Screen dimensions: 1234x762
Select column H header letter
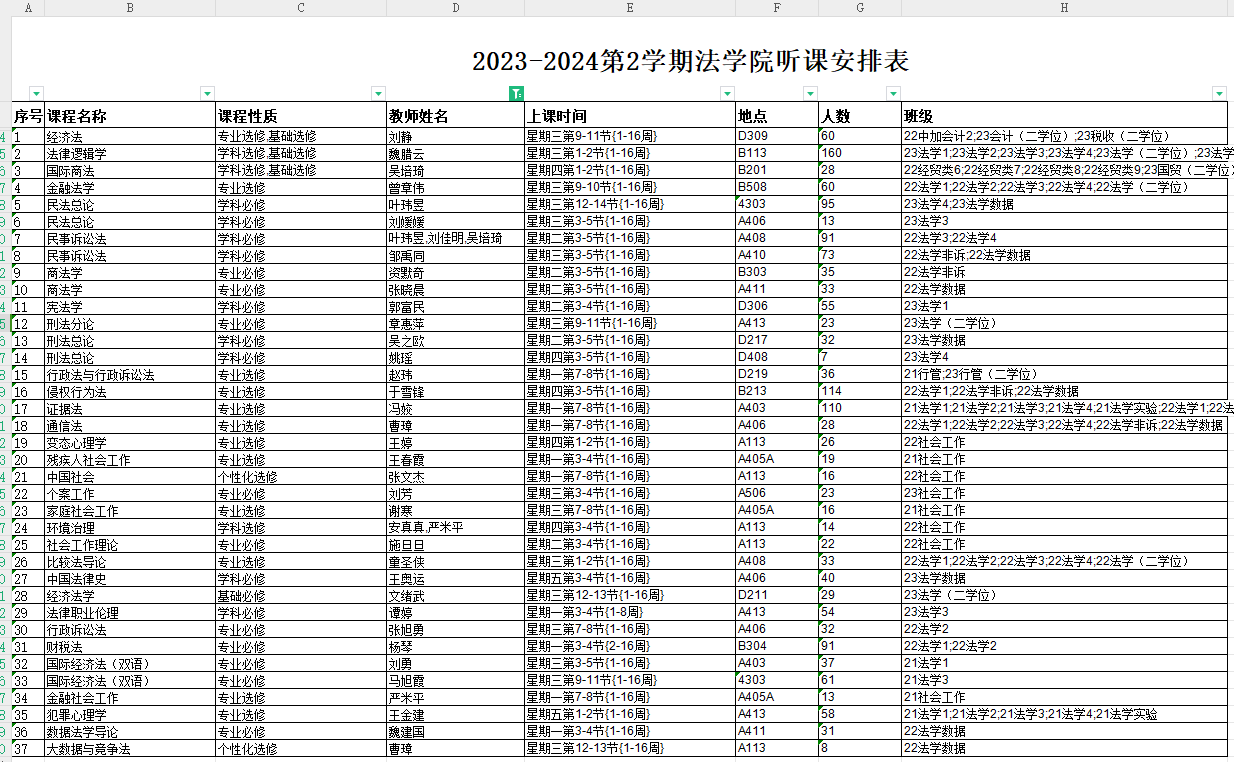1064,7
